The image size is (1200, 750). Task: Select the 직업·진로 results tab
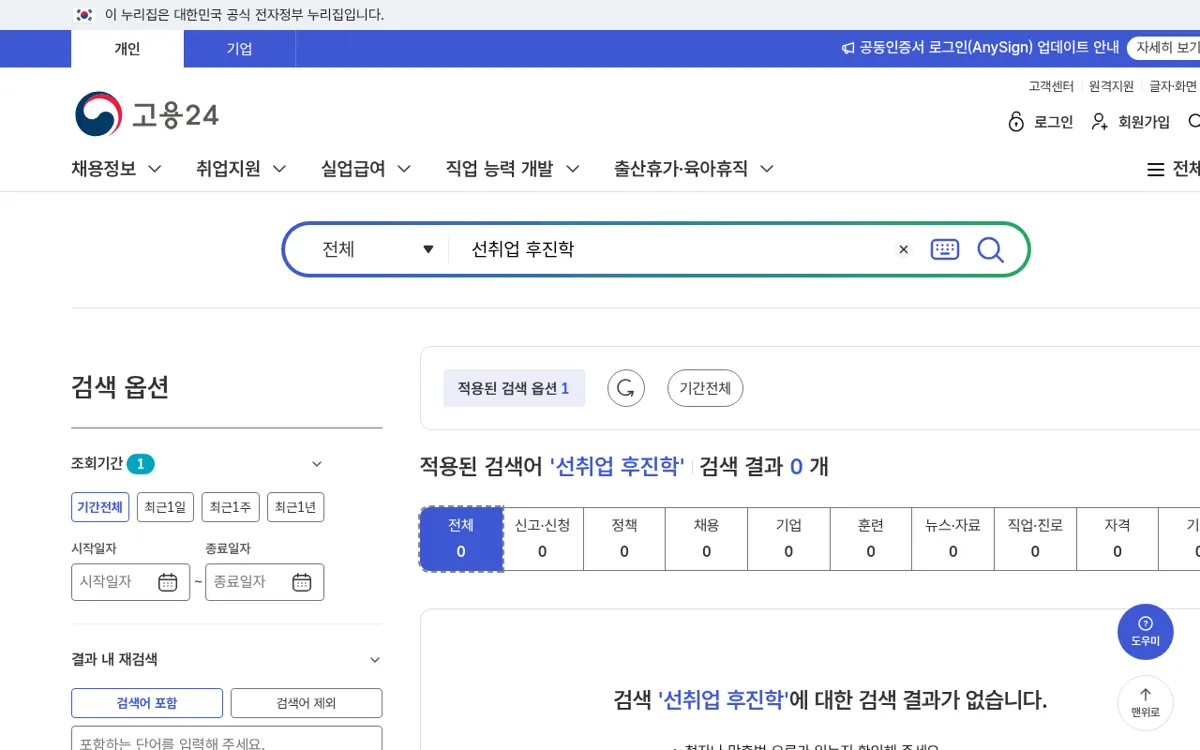click(1035, 539)
